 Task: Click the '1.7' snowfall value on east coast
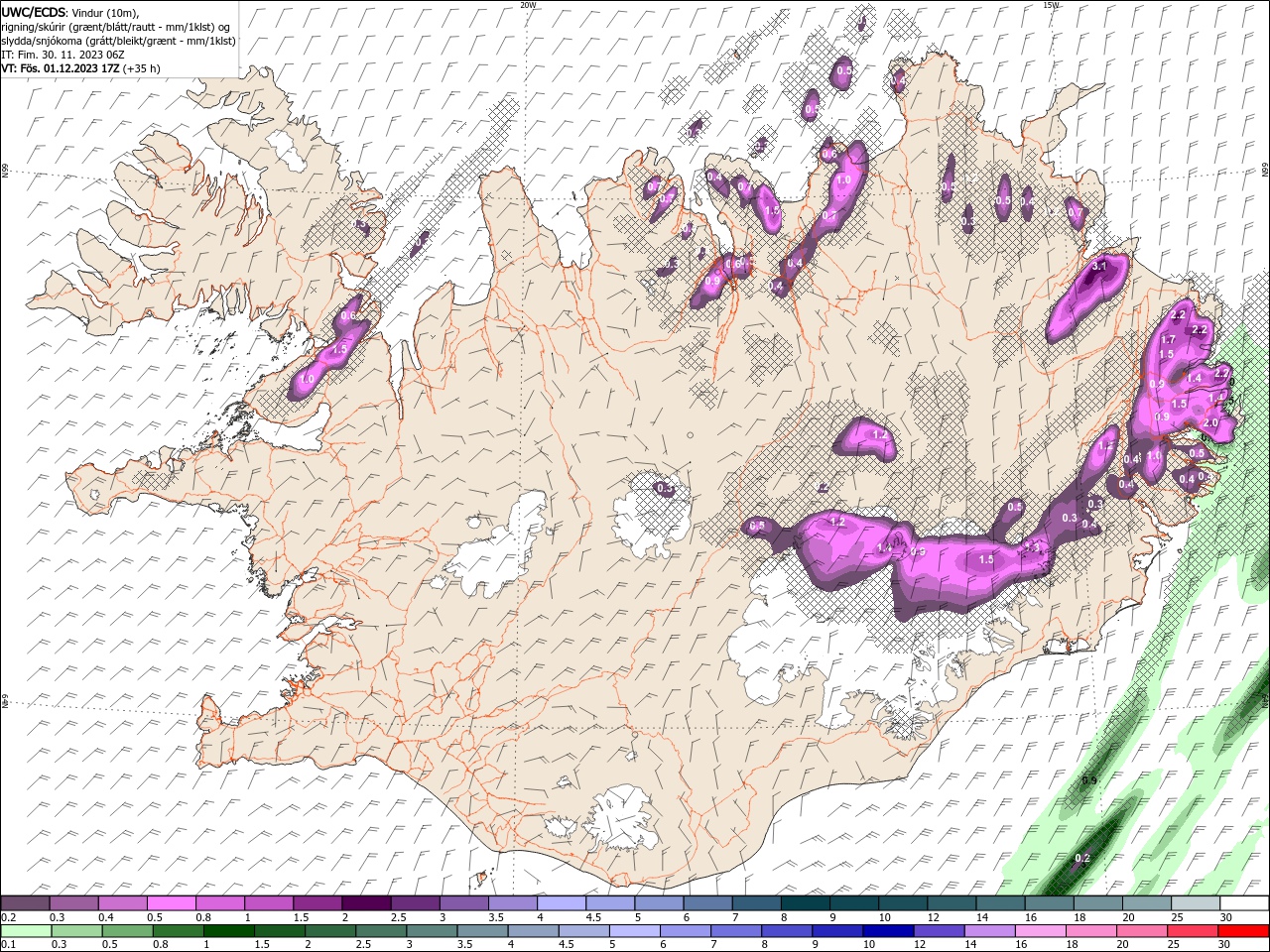pos(1168,339)
